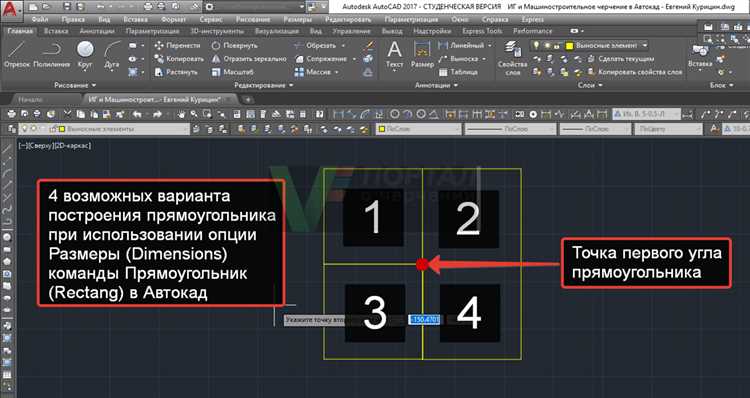The width and height of the screenshot is (750, 398).
Task: Select the Текст text tool
Action: pyautogui.click(x=394, y=55)
